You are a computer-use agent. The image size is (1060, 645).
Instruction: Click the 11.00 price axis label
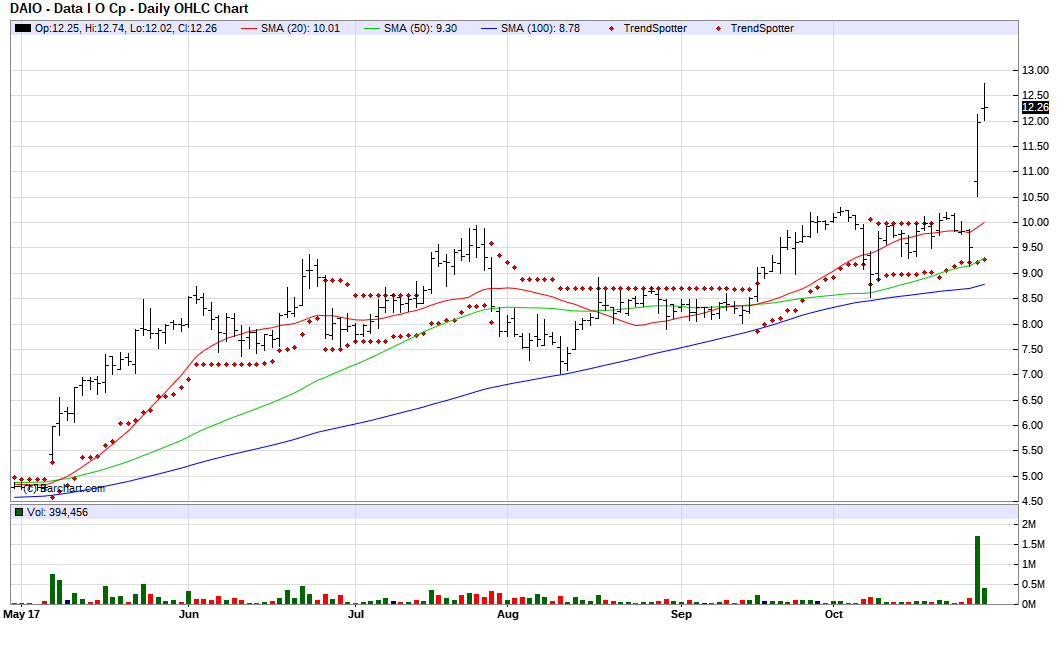tap(1035, 172)
